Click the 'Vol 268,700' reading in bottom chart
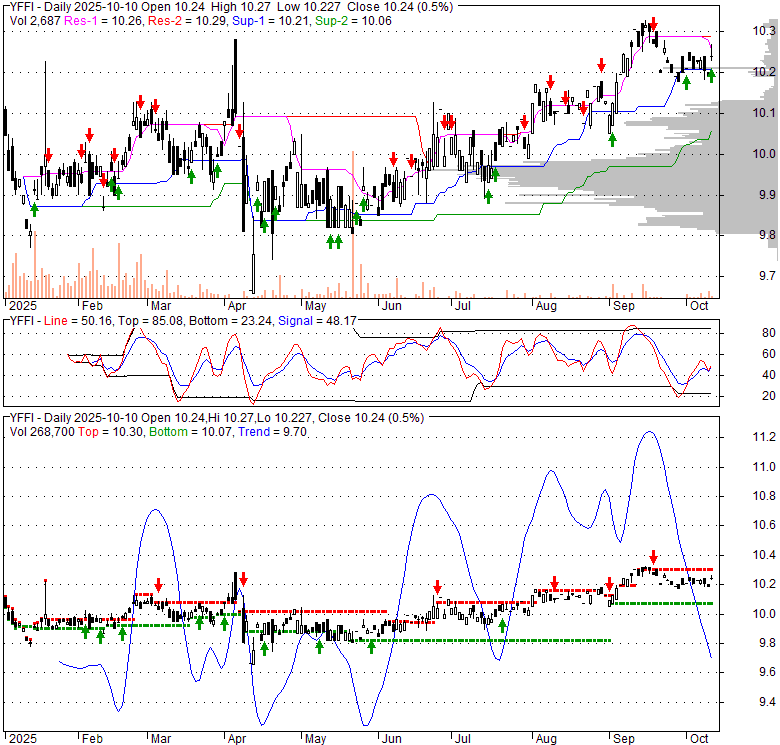Viewport: 780px width, 745px height. (42, 432)
